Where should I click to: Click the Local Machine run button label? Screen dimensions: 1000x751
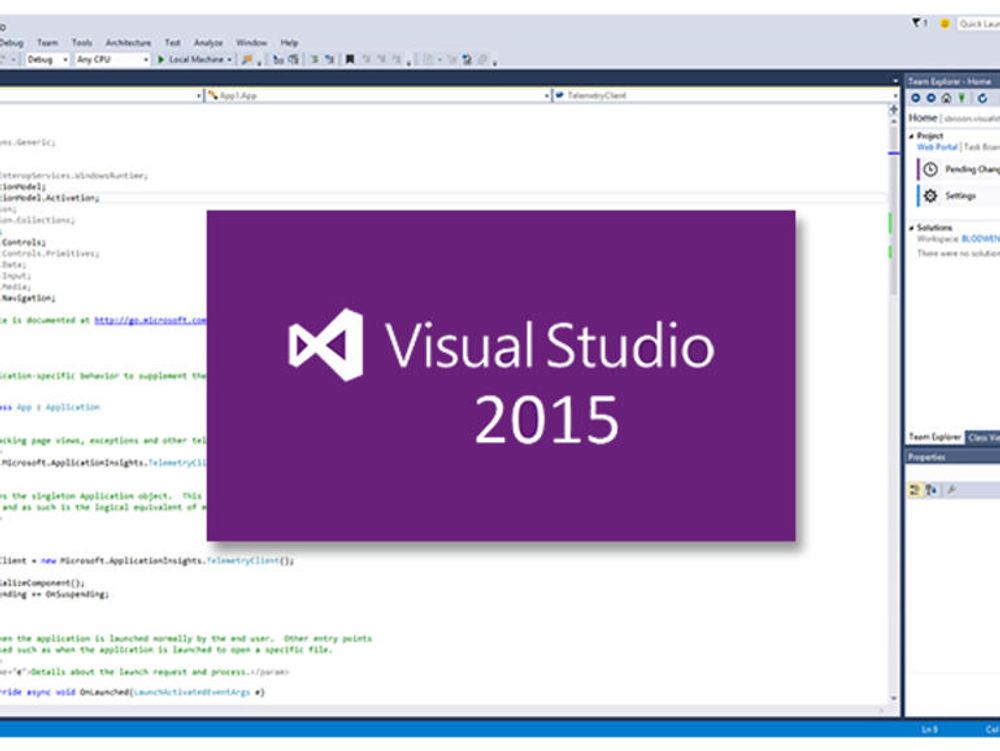(x=196, y=59)
